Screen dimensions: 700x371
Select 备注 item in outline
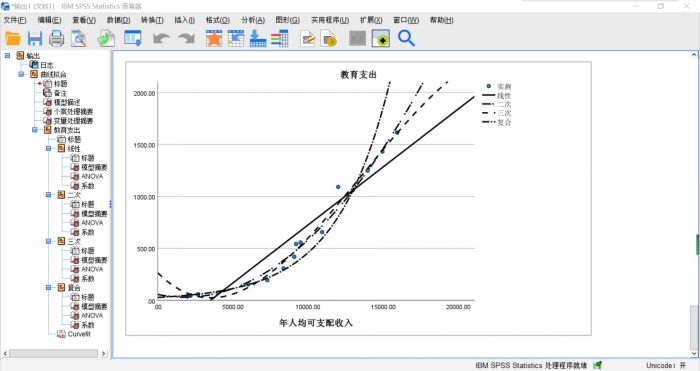tap(60, 93)
